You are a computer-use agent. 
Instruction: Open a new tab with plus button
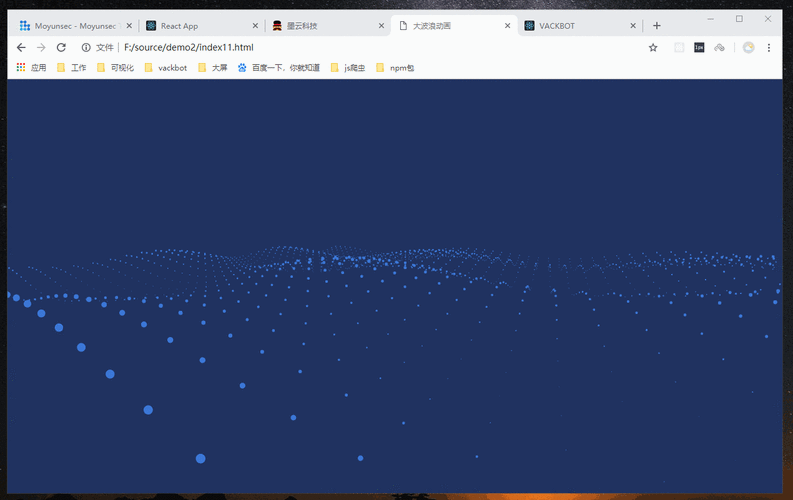[x=657, y=26]
